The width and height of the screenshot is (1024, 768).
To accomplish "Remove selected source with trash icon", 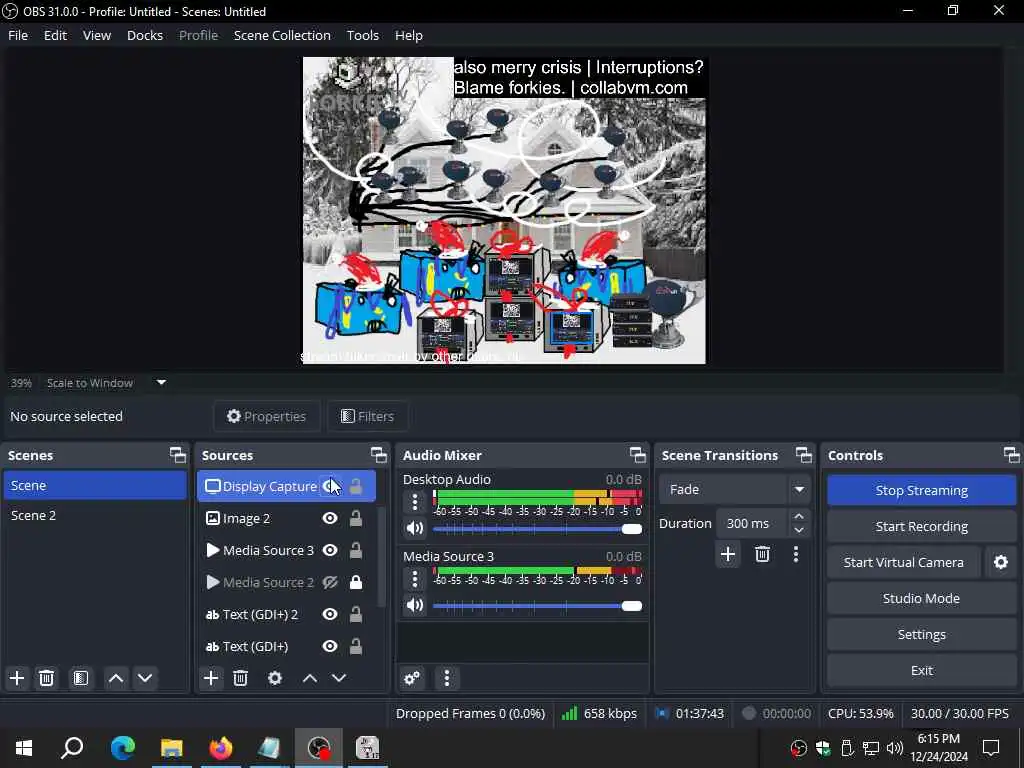I will tap(240, 678).
